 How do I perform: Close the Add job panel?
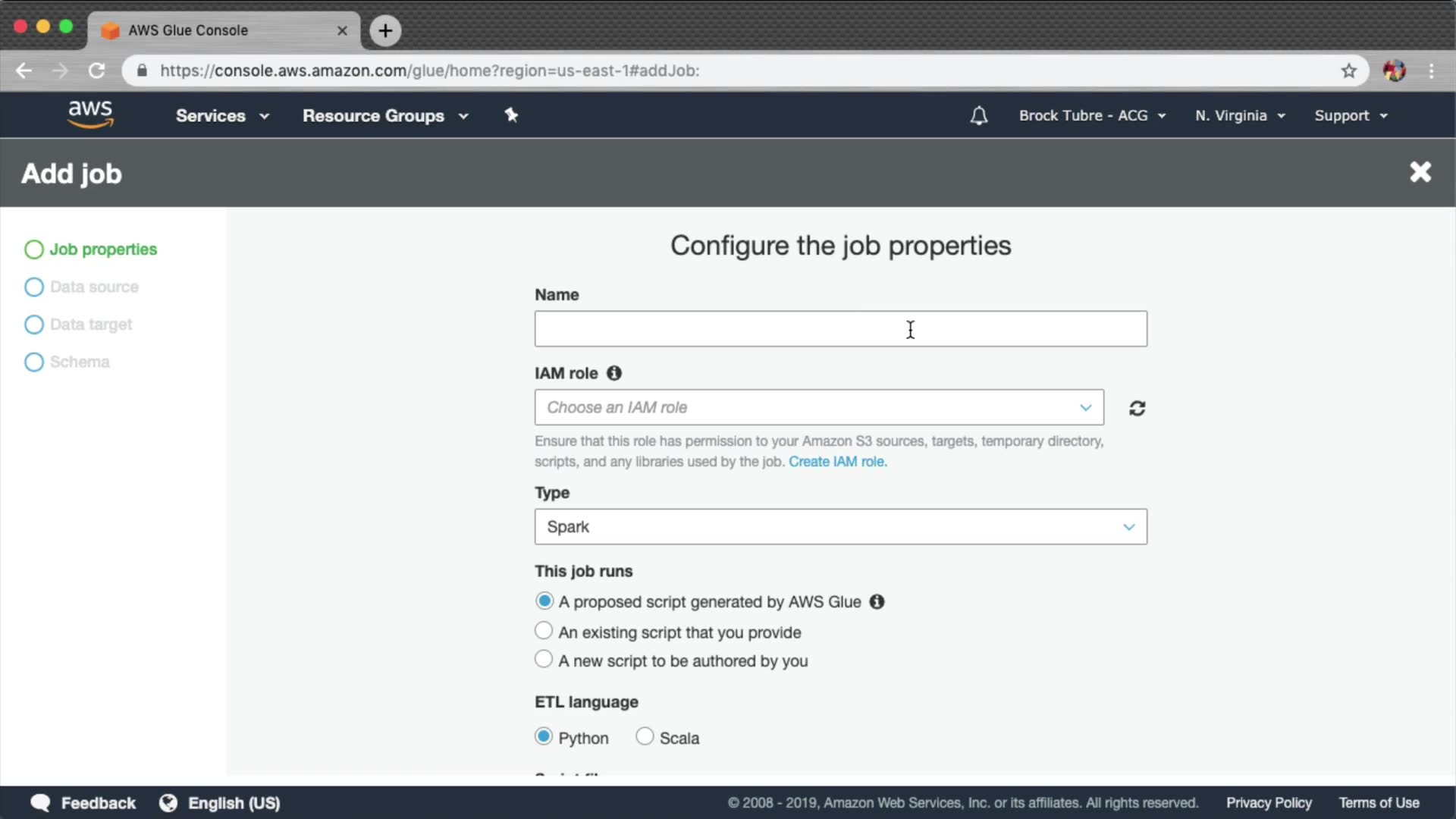point(1420,172)
